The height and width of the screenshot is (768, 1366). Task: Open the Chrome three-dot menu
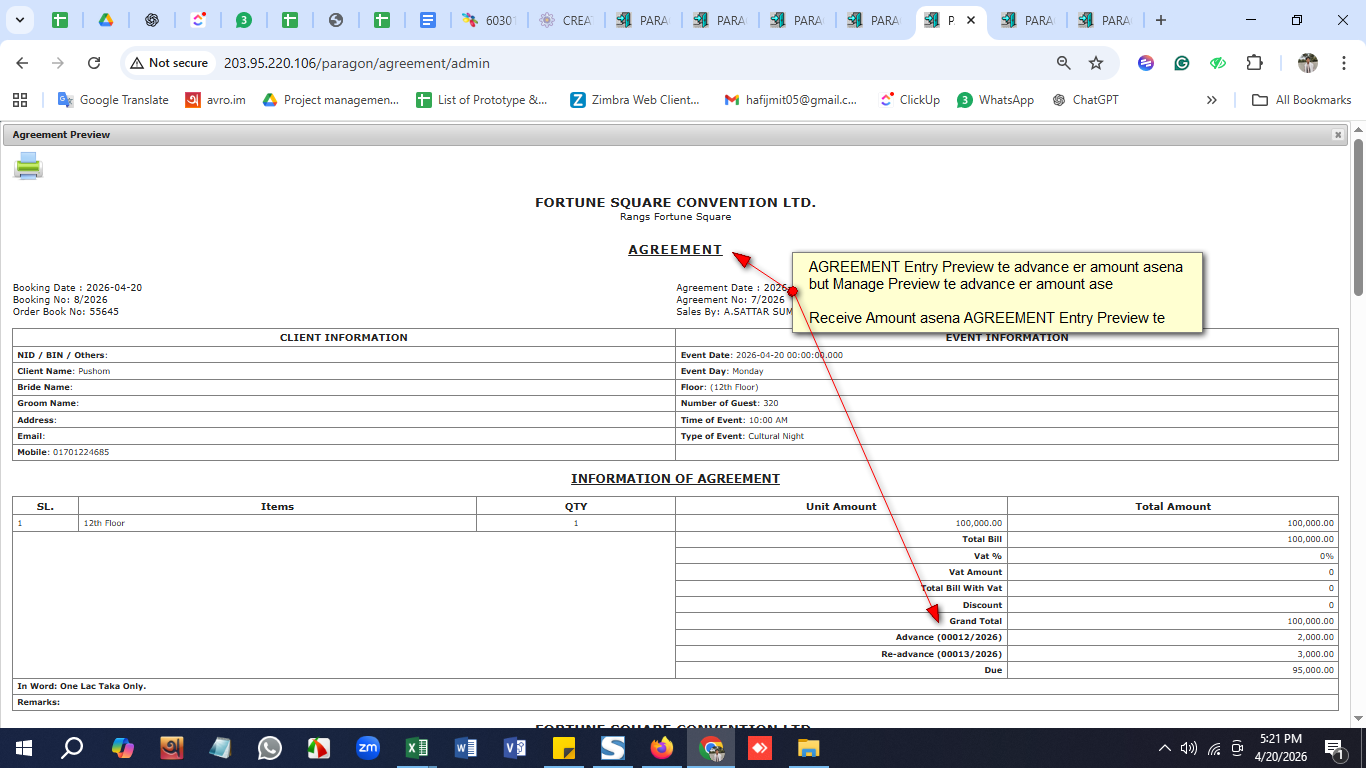(x=1343, y=63)
